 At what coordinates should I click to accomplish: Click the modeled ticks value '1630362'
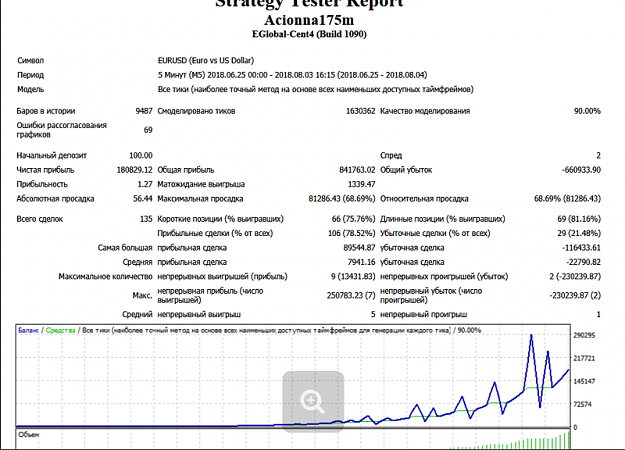point(361,111)
